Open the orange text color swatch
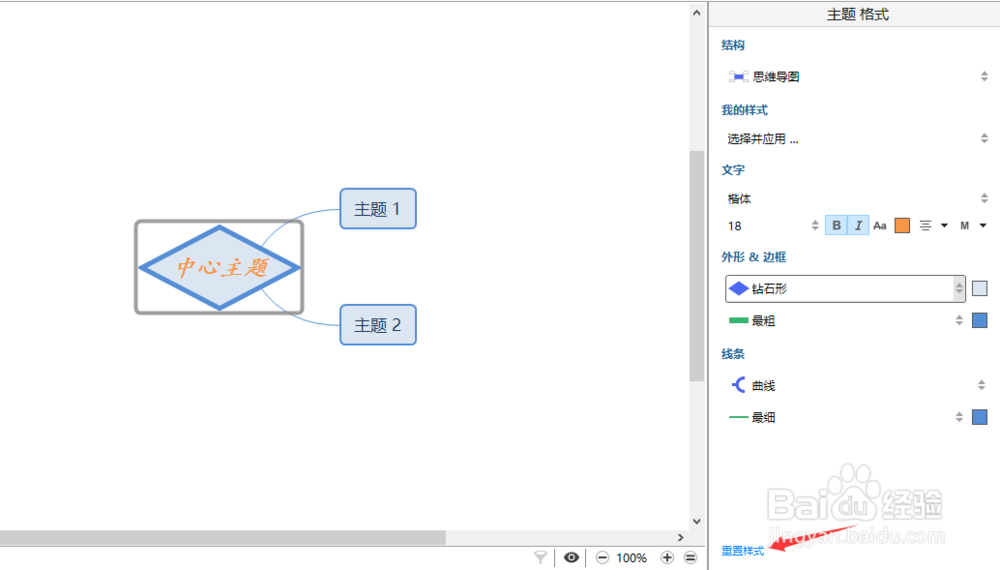 click(902, 226)
